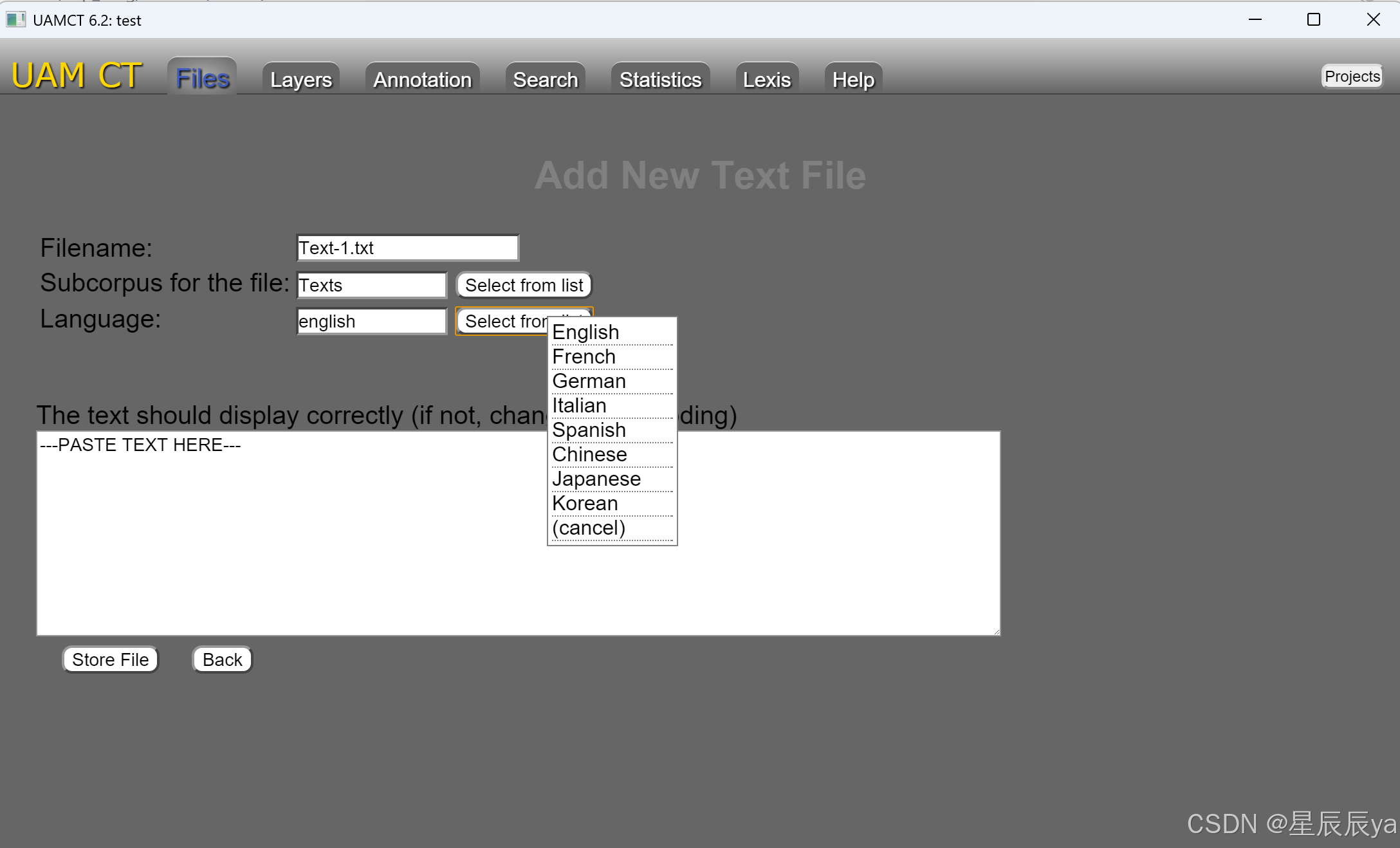1400x848 pixels.
Task: Click the UAM CT logo
Action: [75, 75]
